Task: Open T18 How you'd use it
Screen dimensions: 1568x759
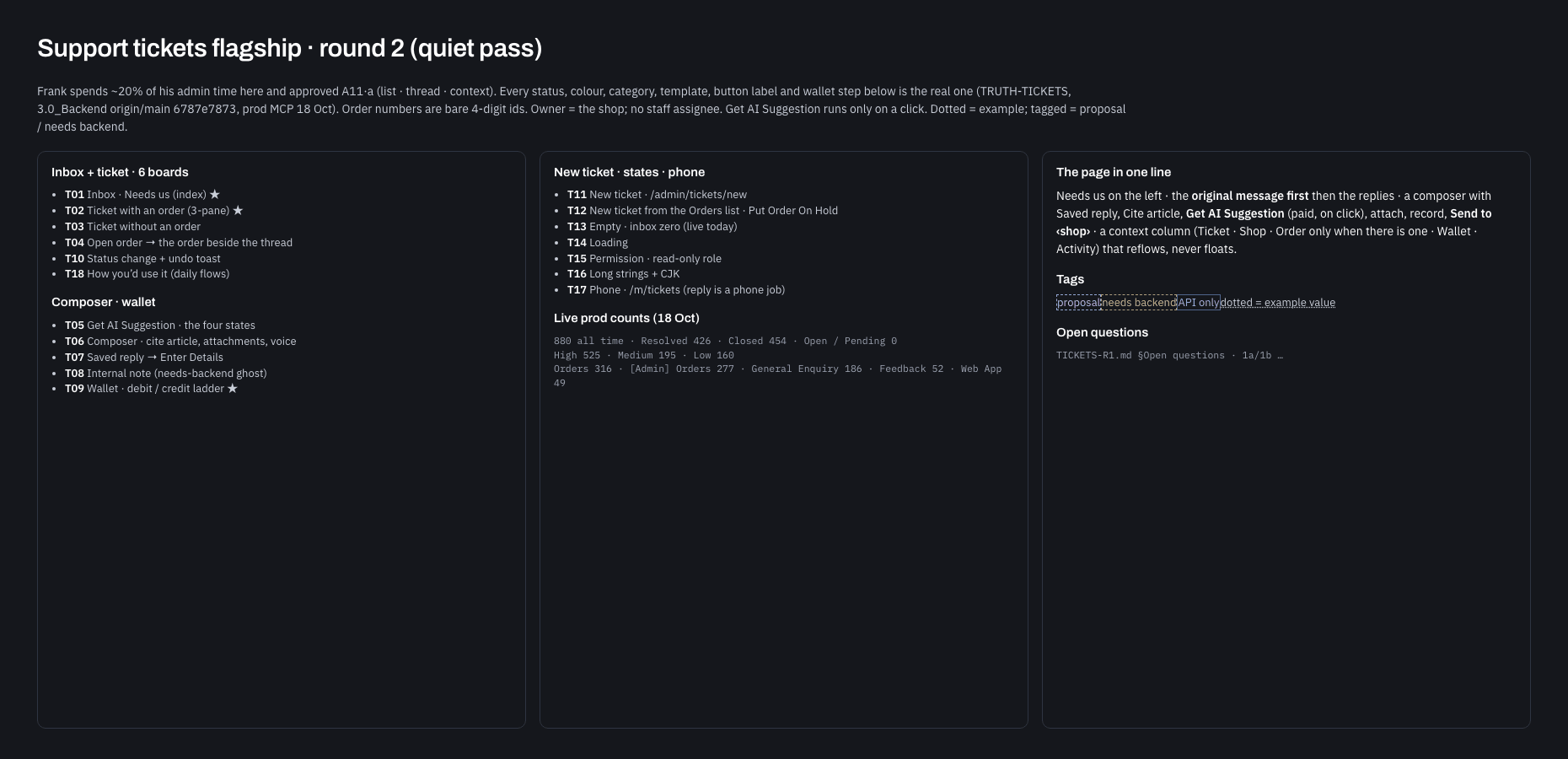Action: 147,274
